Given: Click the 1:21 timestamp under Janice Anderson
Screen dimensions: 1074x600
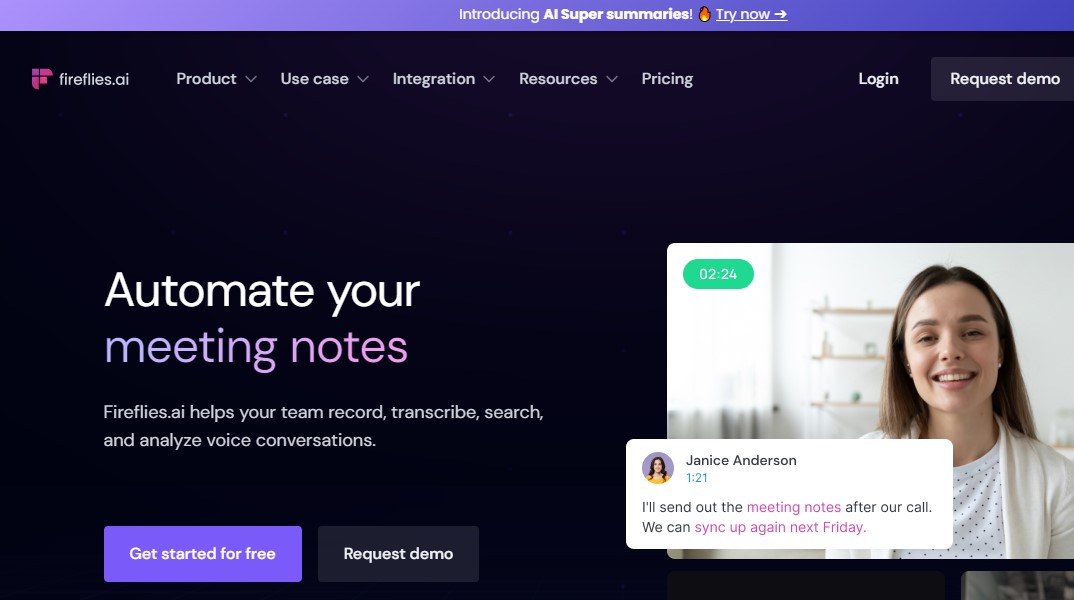Looking at the screenshot, I should coord(696,478).
